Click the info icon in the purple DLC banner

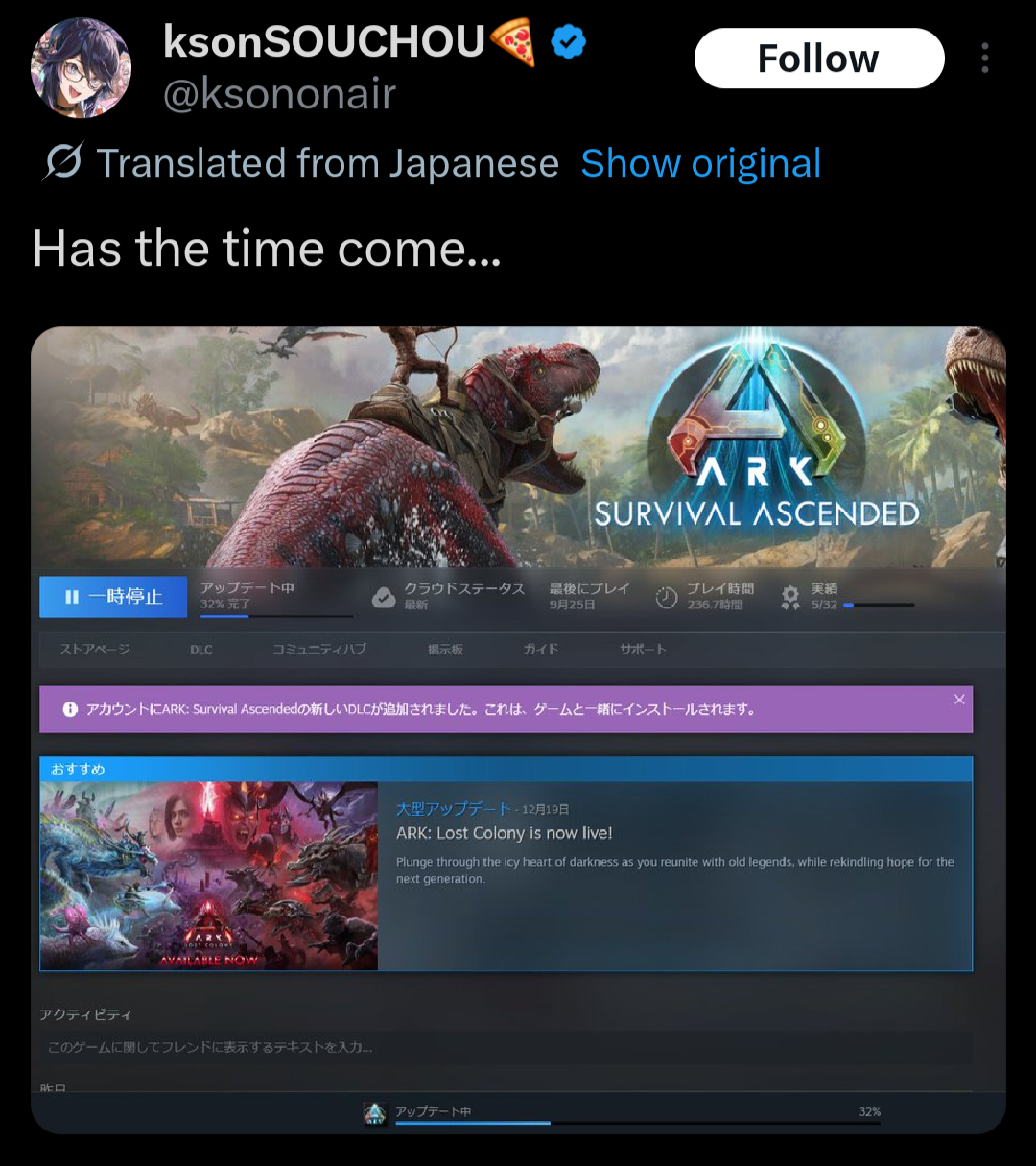coord(70,709)
